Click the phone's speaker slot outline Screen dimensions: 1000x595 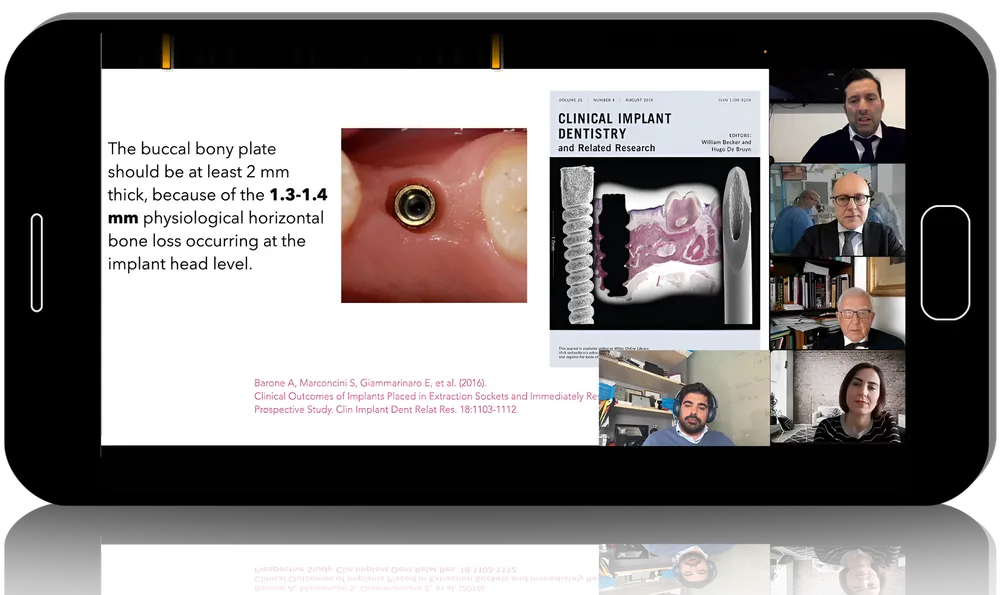[37, 263]
